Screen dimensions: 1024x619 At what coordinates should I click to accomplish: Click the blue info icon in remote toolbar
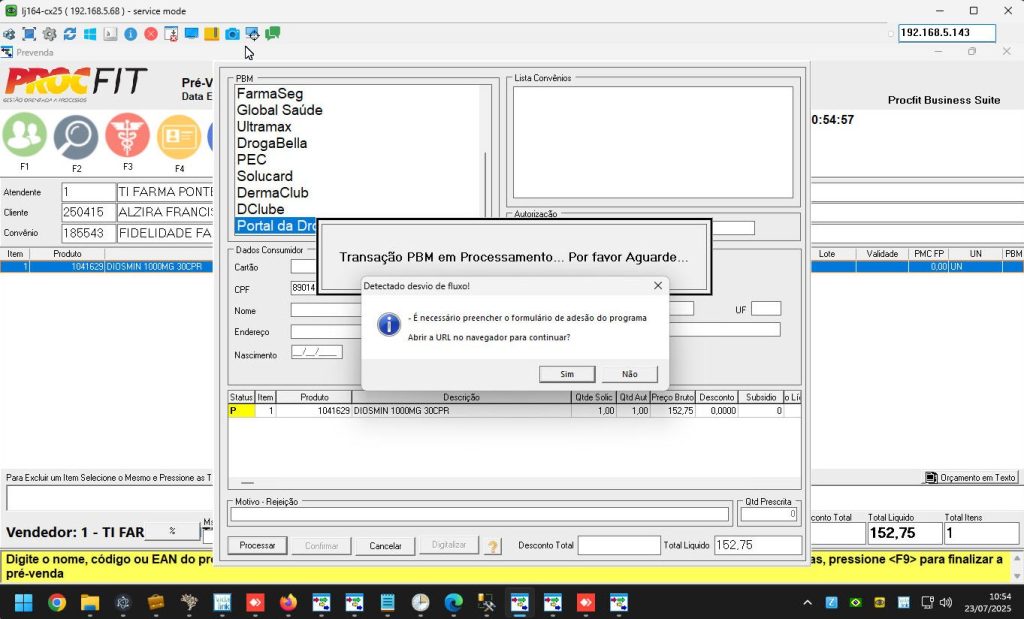coord(131,34)
